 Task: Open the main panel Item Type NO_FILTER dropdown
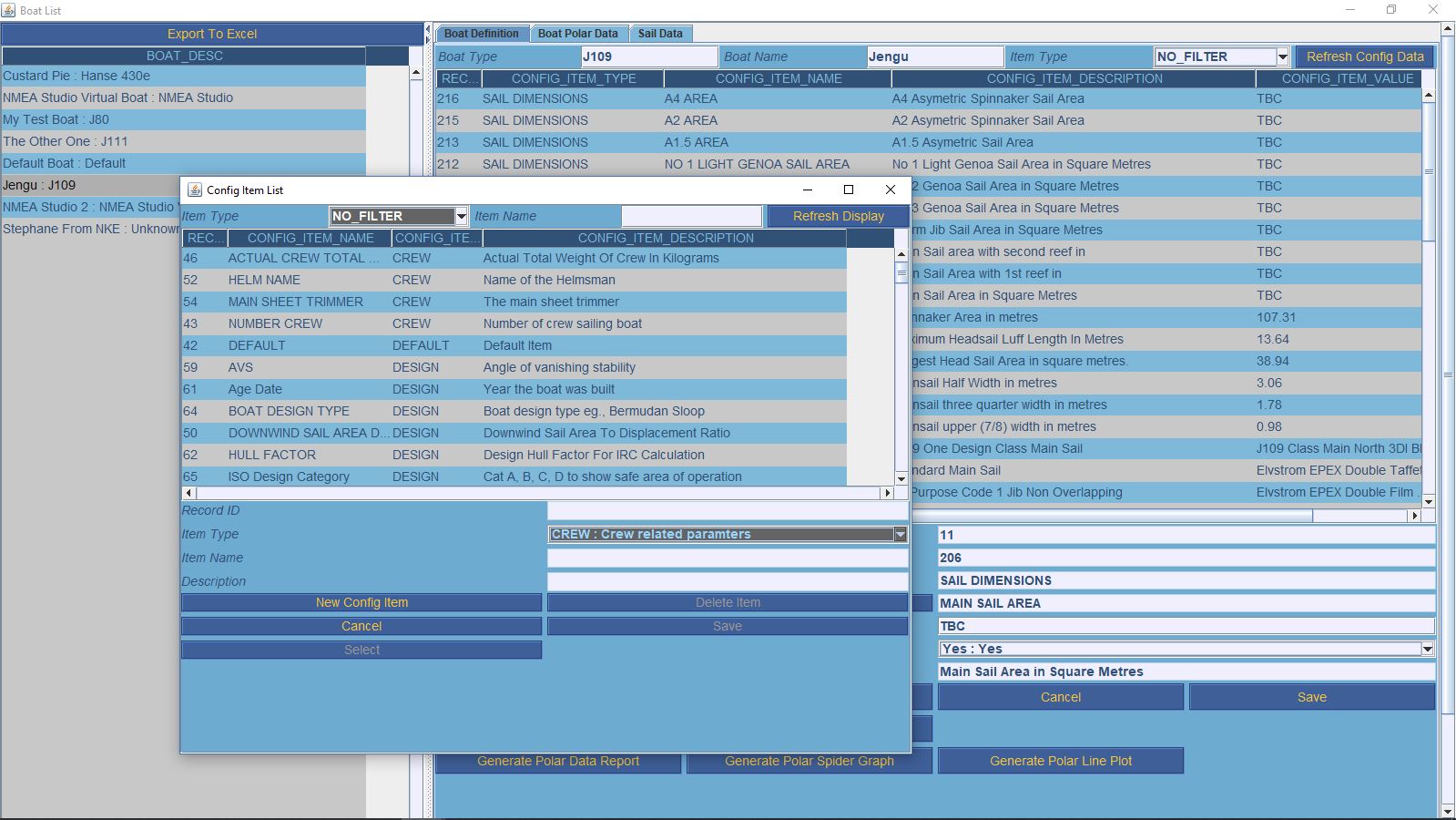(1282, 56)
